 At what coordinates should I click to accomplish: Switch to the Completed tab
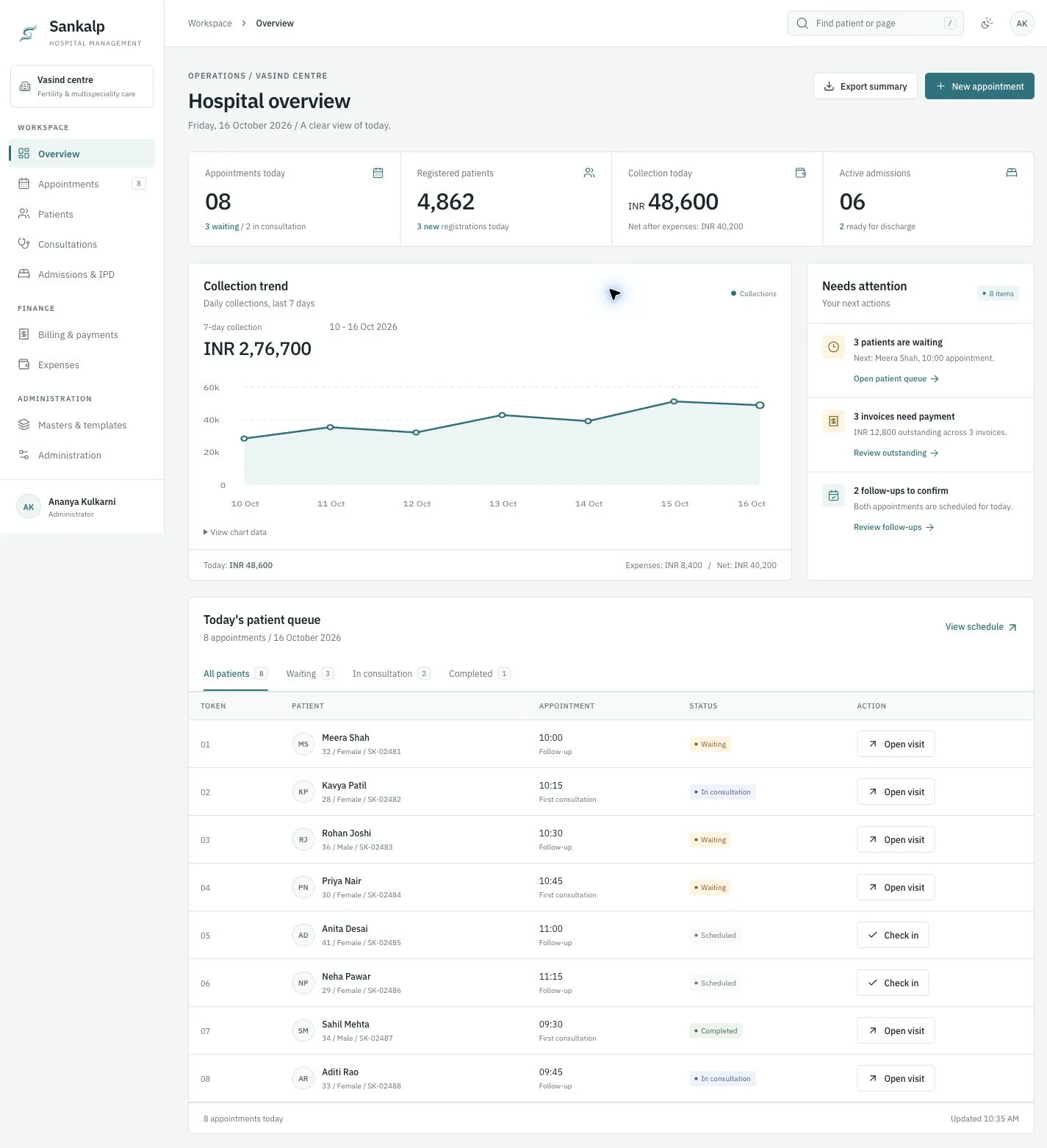(480, 673)
